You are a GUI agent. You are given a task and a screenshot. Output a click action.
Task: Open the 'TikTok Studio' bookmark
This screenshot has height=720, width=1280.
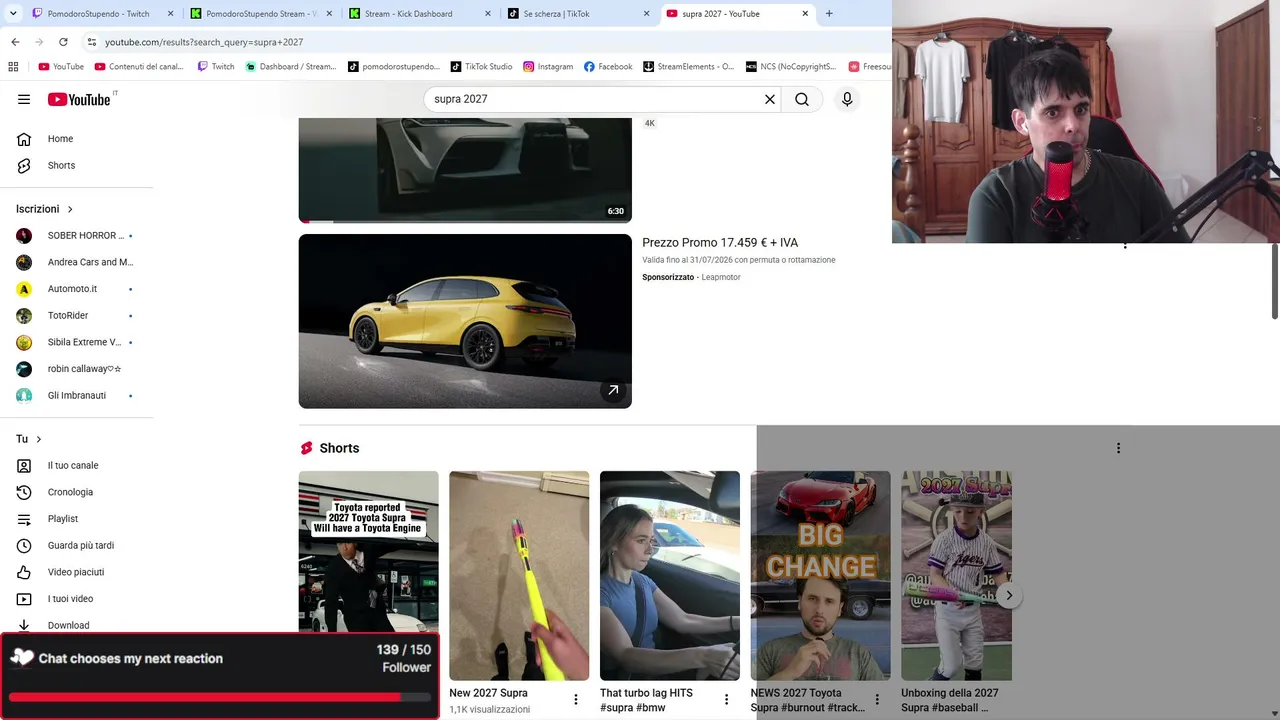pyautogui.click(x=481, y=67)
